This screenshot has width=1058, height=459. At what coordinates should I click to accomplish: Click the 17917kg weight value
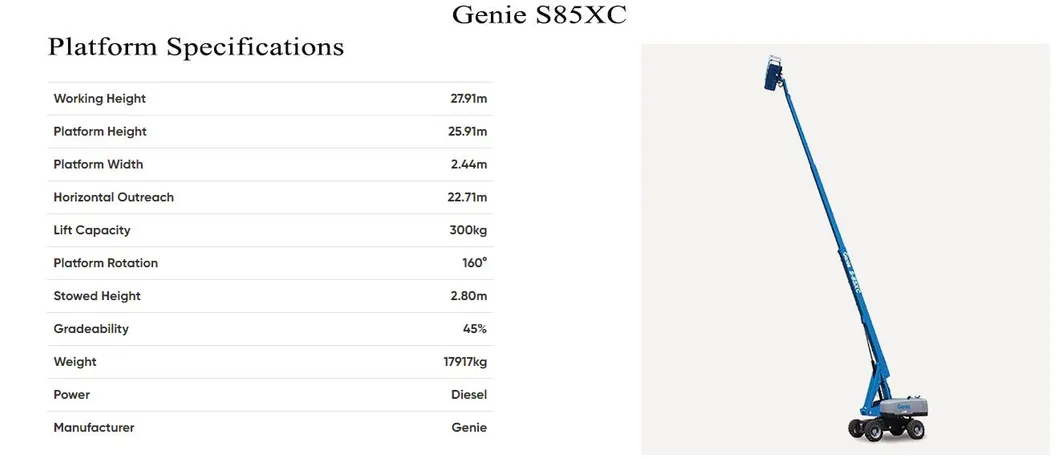pyautogui.click(x=465, y=362)
